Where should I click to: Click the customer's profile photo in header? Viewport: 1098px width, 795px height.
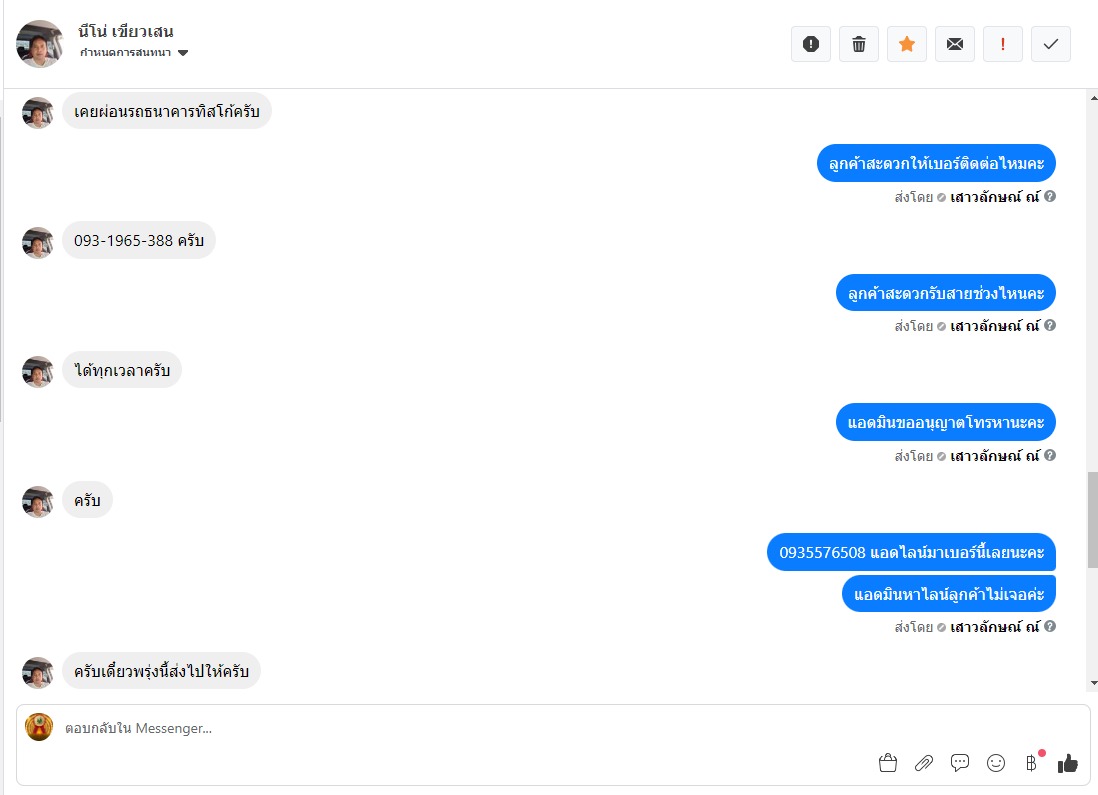(x=40, y=43)
